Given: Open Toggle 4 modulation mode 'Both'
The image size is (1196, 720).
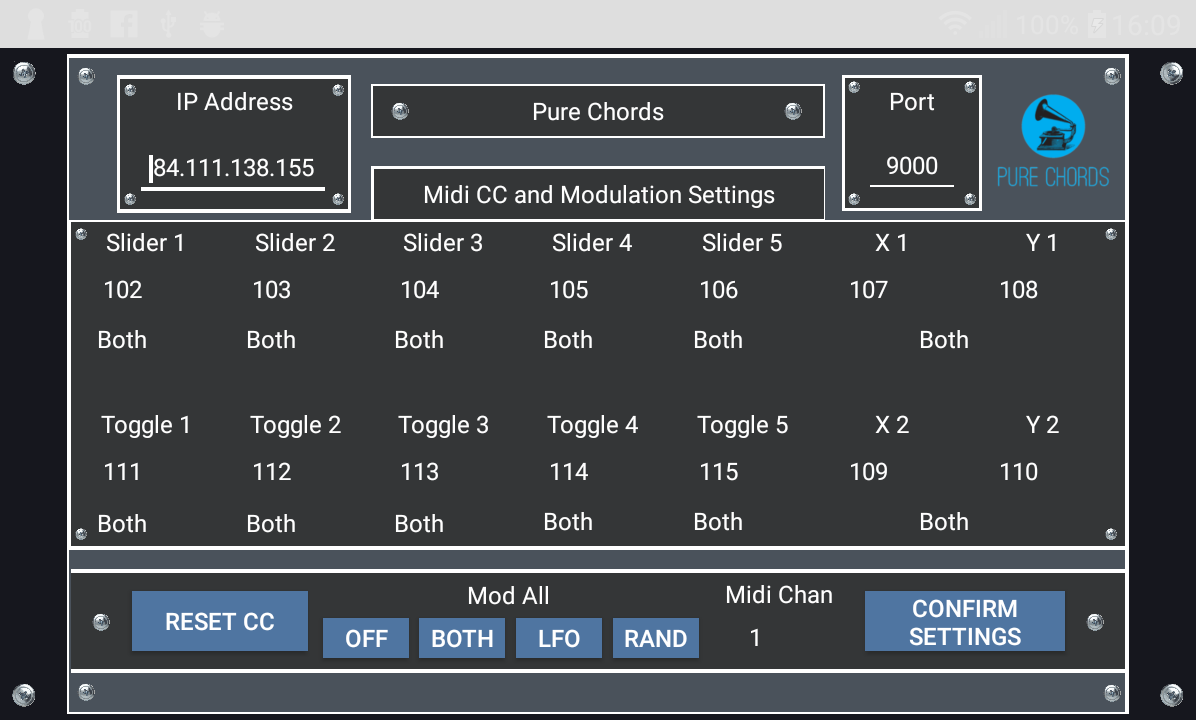Looking at the screenshot, I should (x=568, y=522).
